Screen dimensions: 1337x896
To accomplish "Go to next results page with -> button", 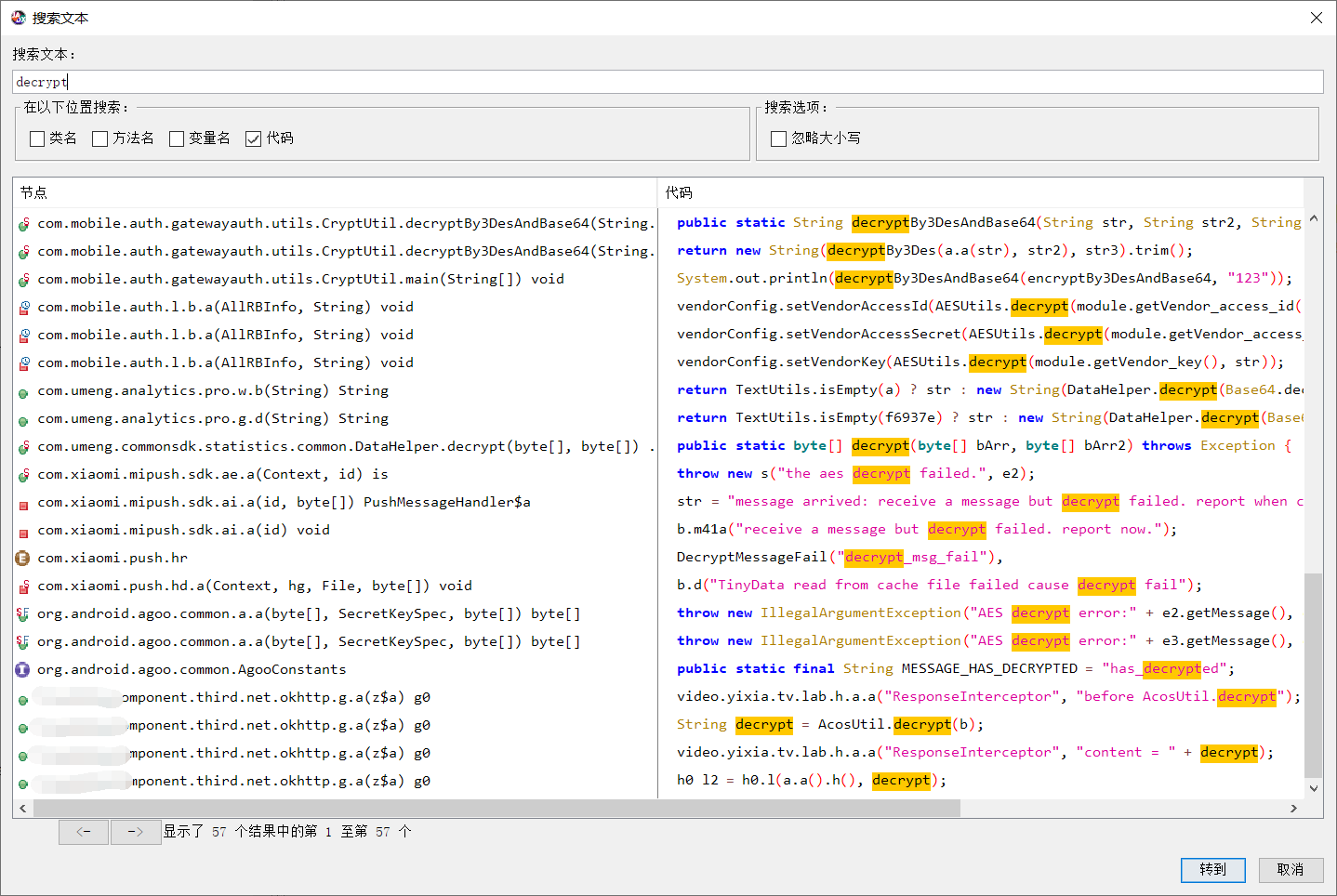I will coord(135,832).
